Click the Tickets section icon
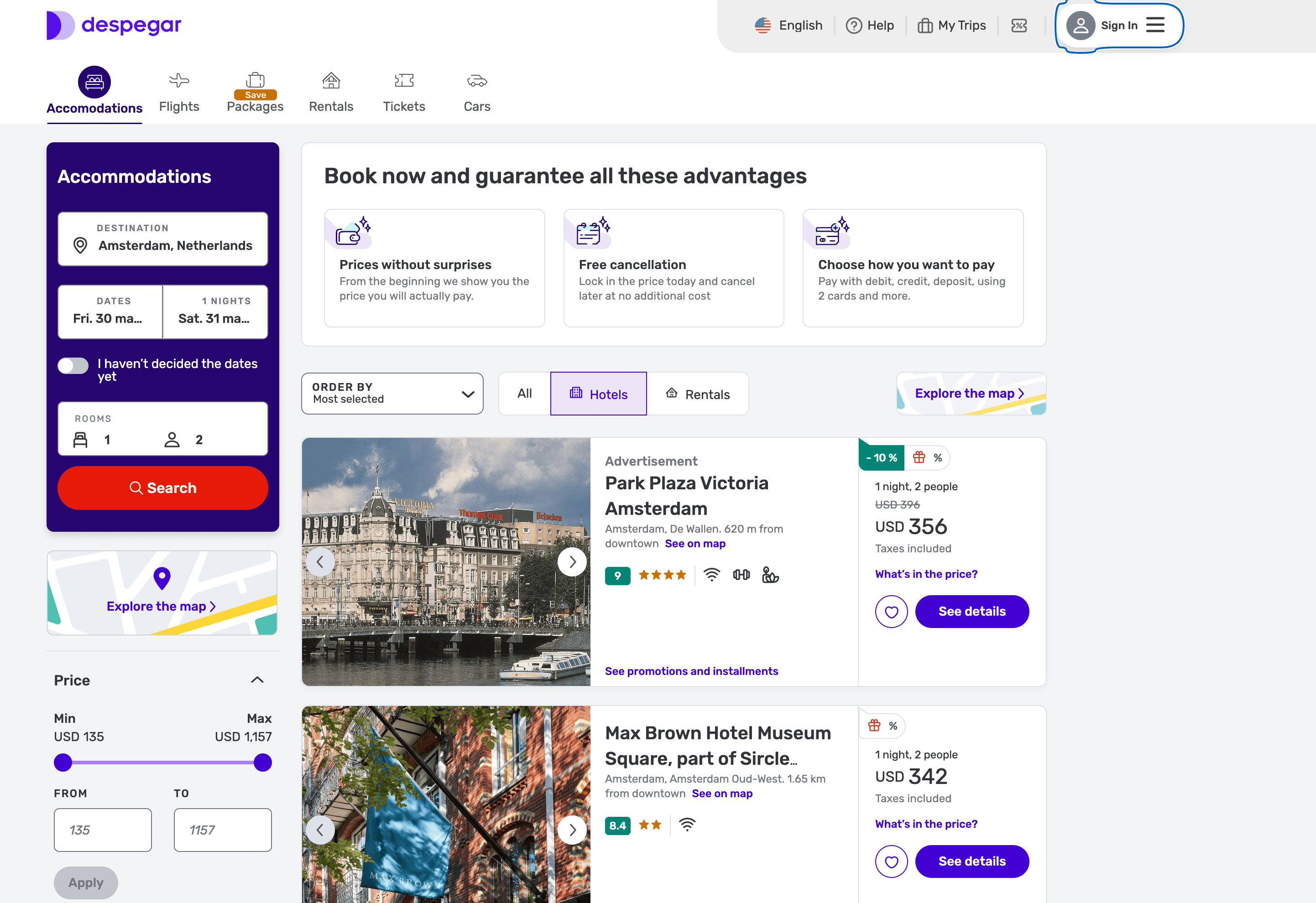The image size is (1316, 903). pyautogui.click(x=404, y=81)
